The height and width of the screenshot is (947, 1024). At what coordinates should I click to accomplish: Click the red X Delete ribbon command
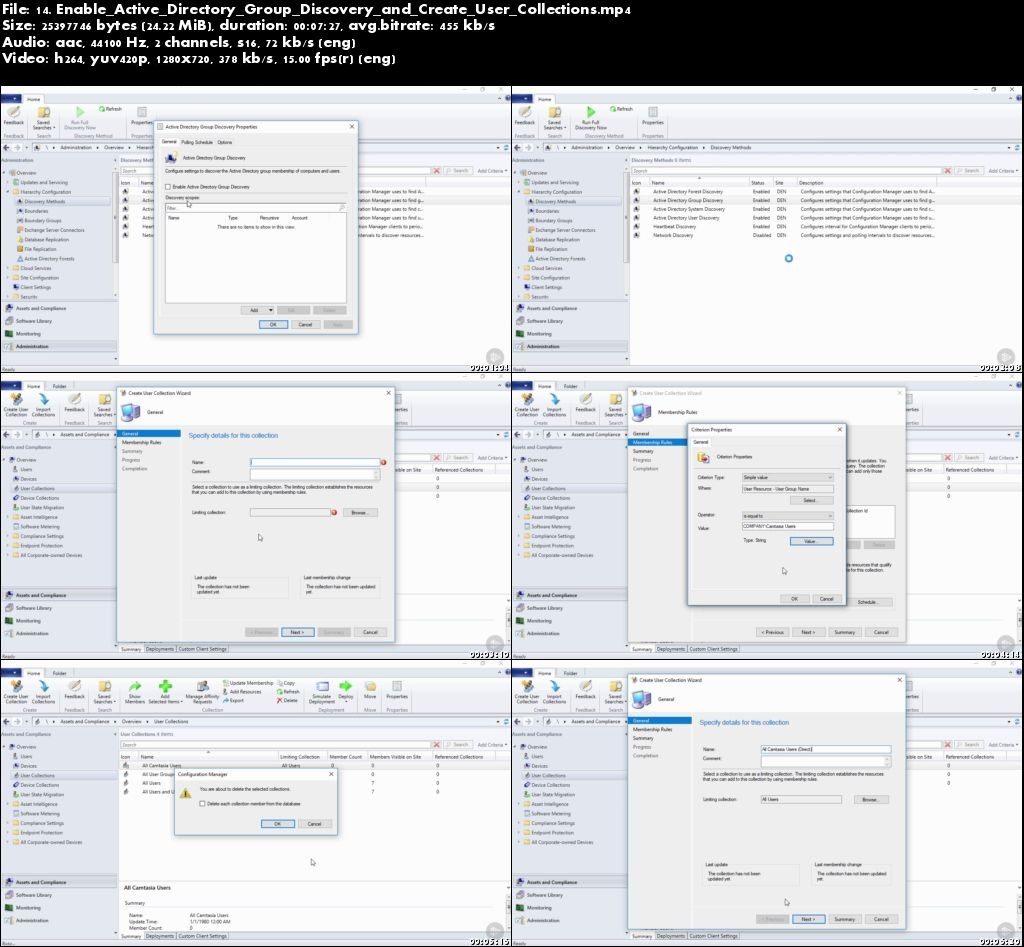[x=287, y=700]
